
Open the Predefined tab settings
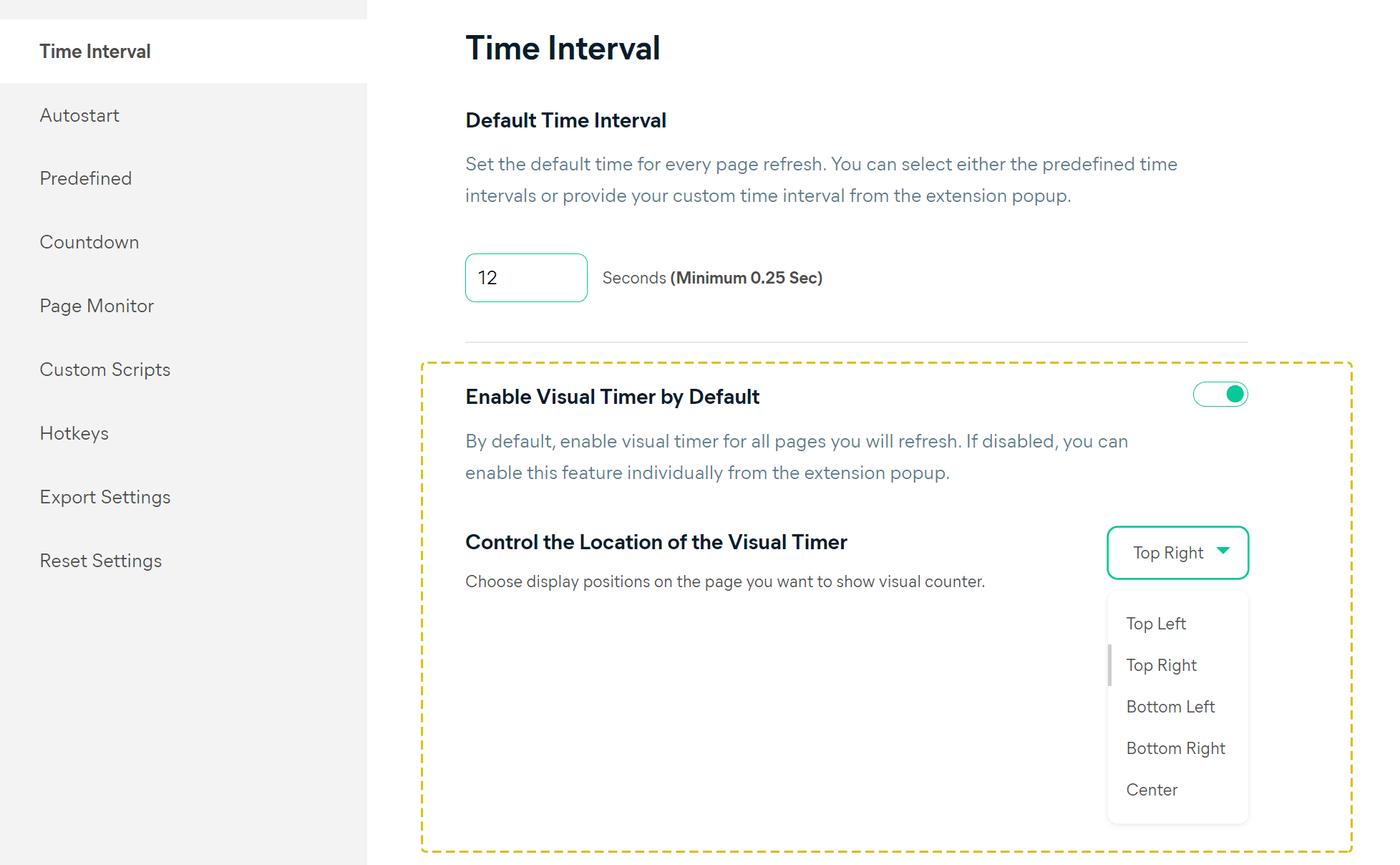pos(85,178)
